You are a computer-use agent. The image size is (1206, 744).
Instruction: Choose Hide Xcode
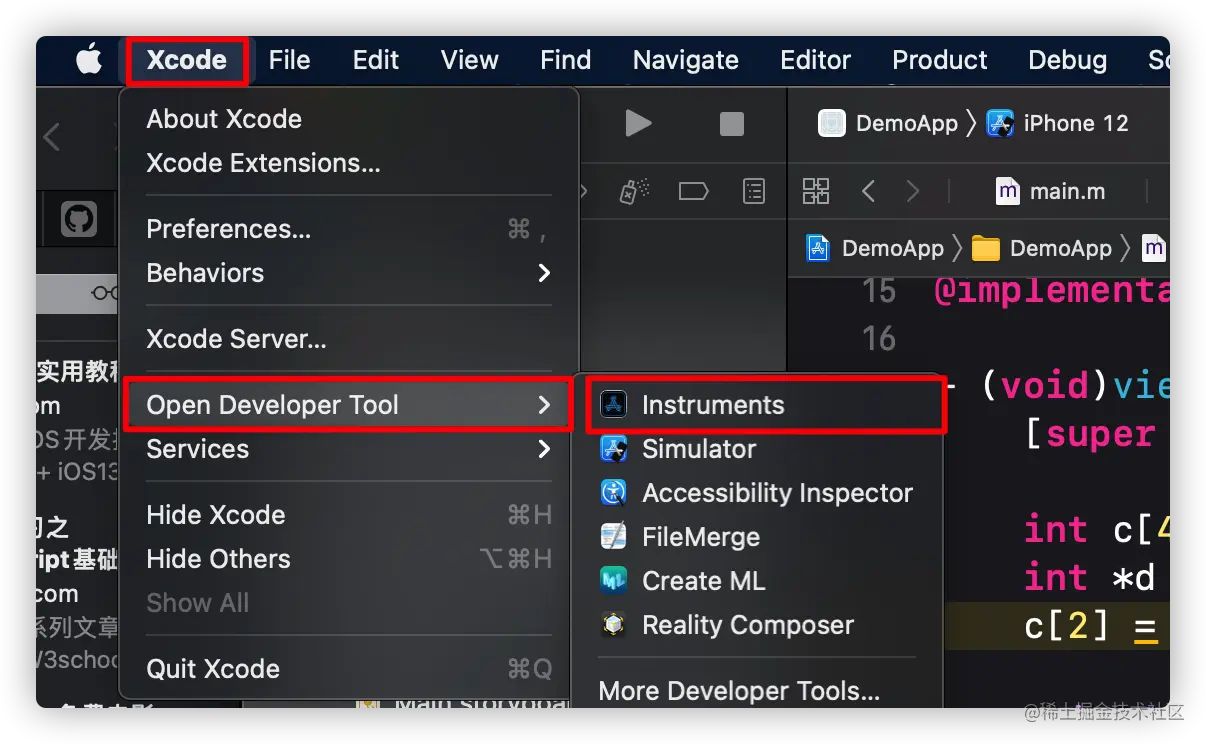click(x=348, y=515)
